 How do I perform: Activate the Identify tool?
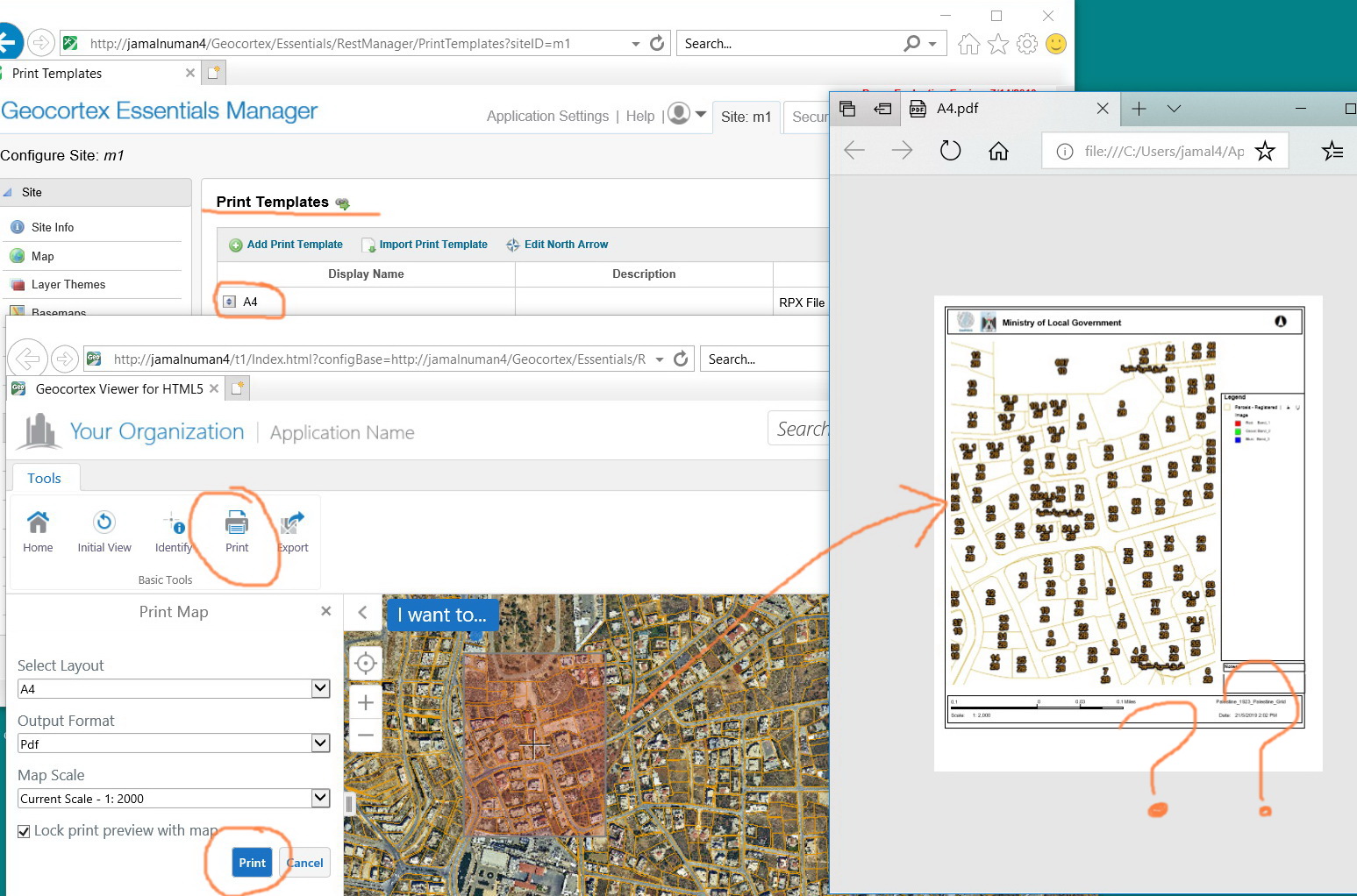[x=174, y=531]
